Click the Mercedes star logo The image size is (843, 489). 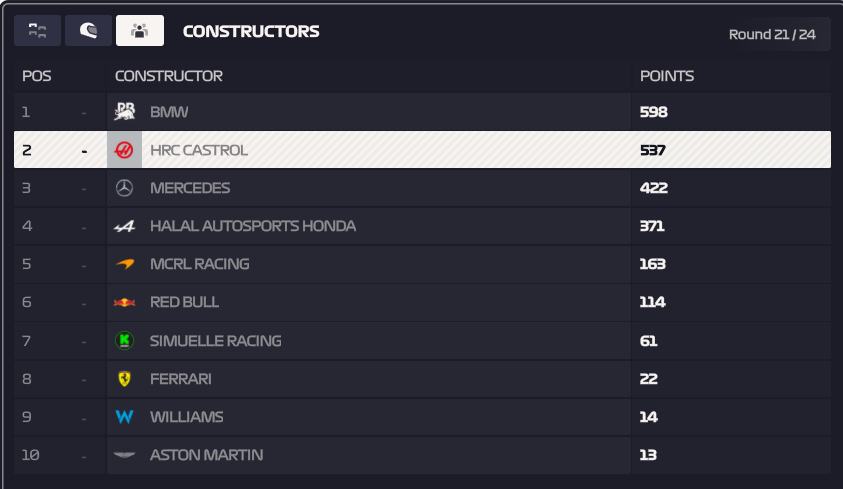point(124,188)
